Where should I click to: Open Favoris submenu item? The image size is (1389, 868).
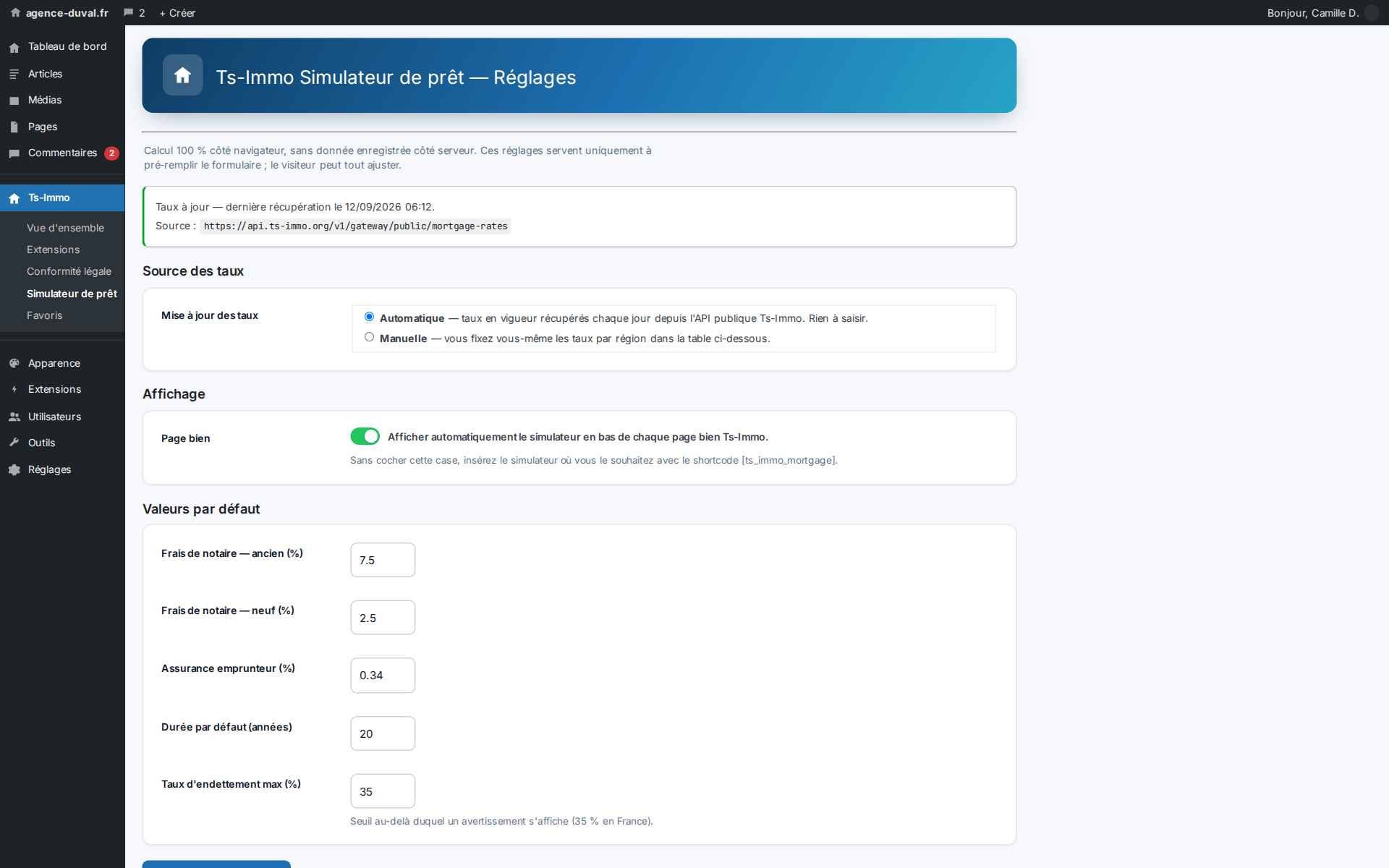coord(45,315)
